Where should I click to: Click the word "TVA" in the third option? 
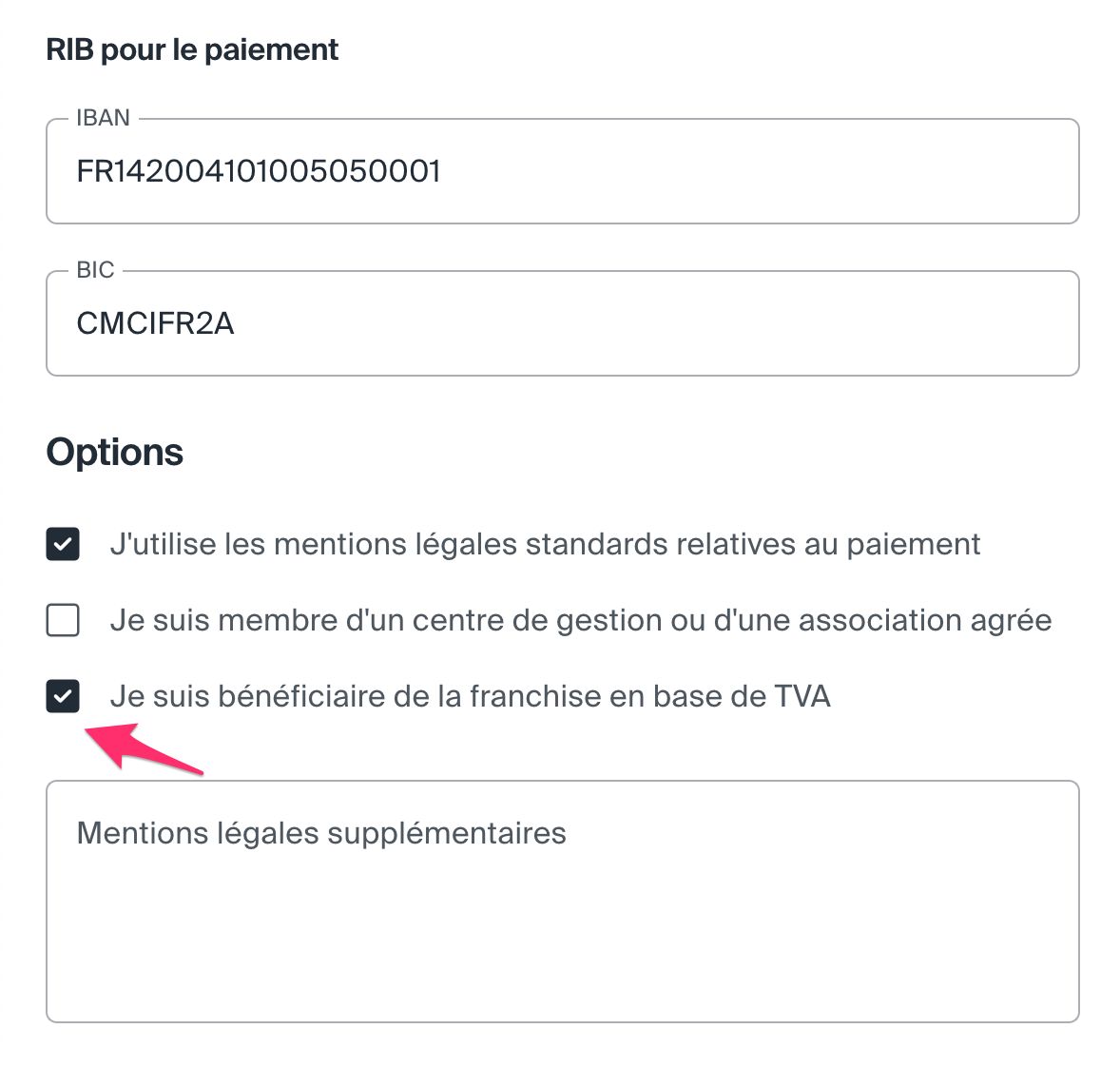(x=802, y=696)
